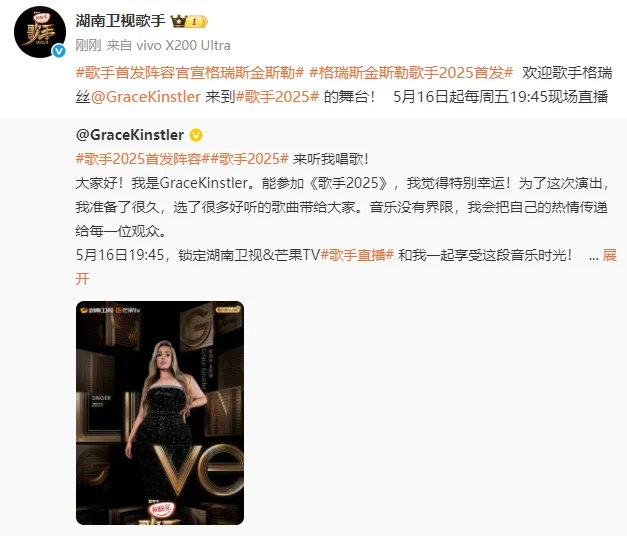Open the 湖南卫视歌手 account name
This screenshot has width=627, height=536.
[120, 21]
